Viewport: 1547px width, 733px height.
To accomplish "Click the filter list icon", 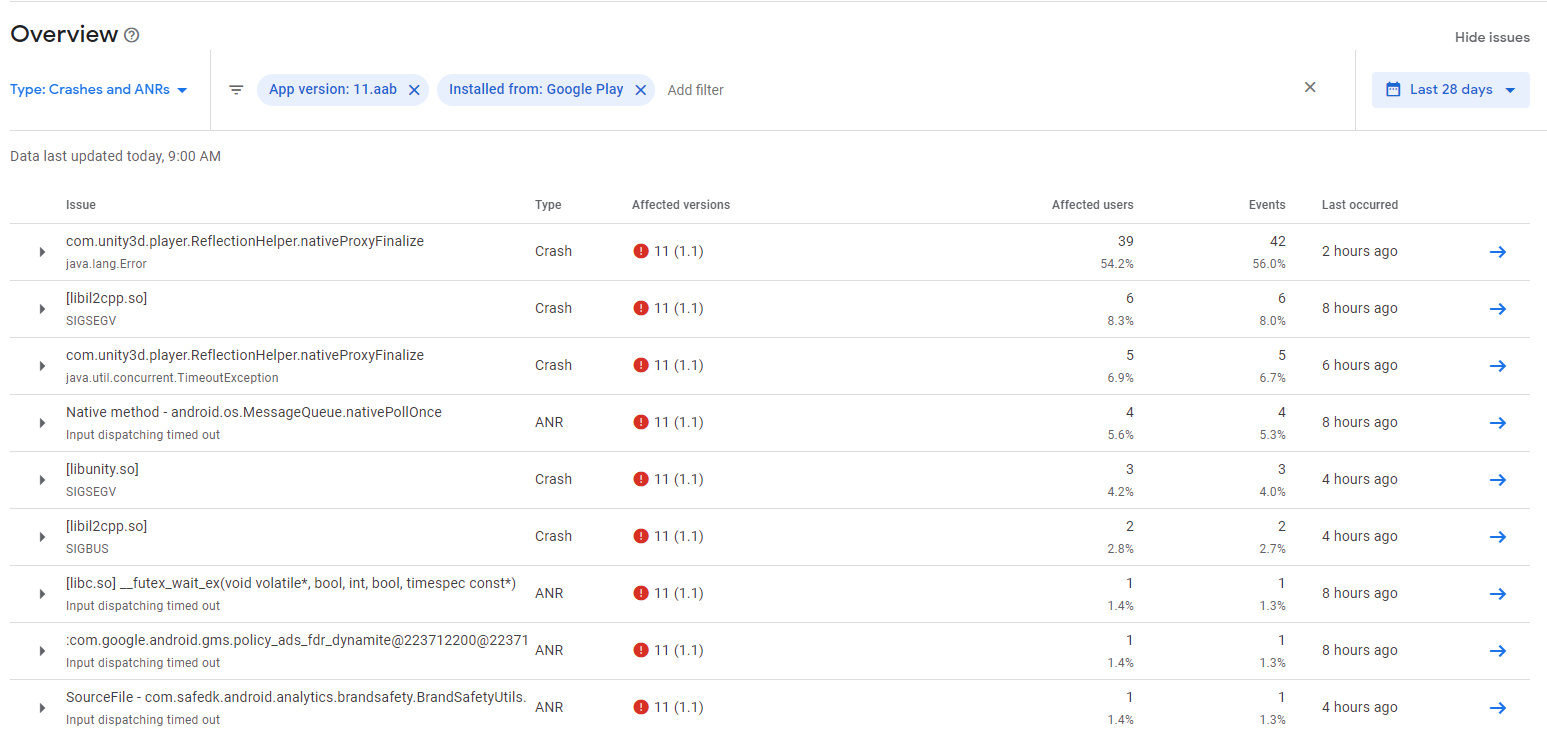I will tap(236, 90).
